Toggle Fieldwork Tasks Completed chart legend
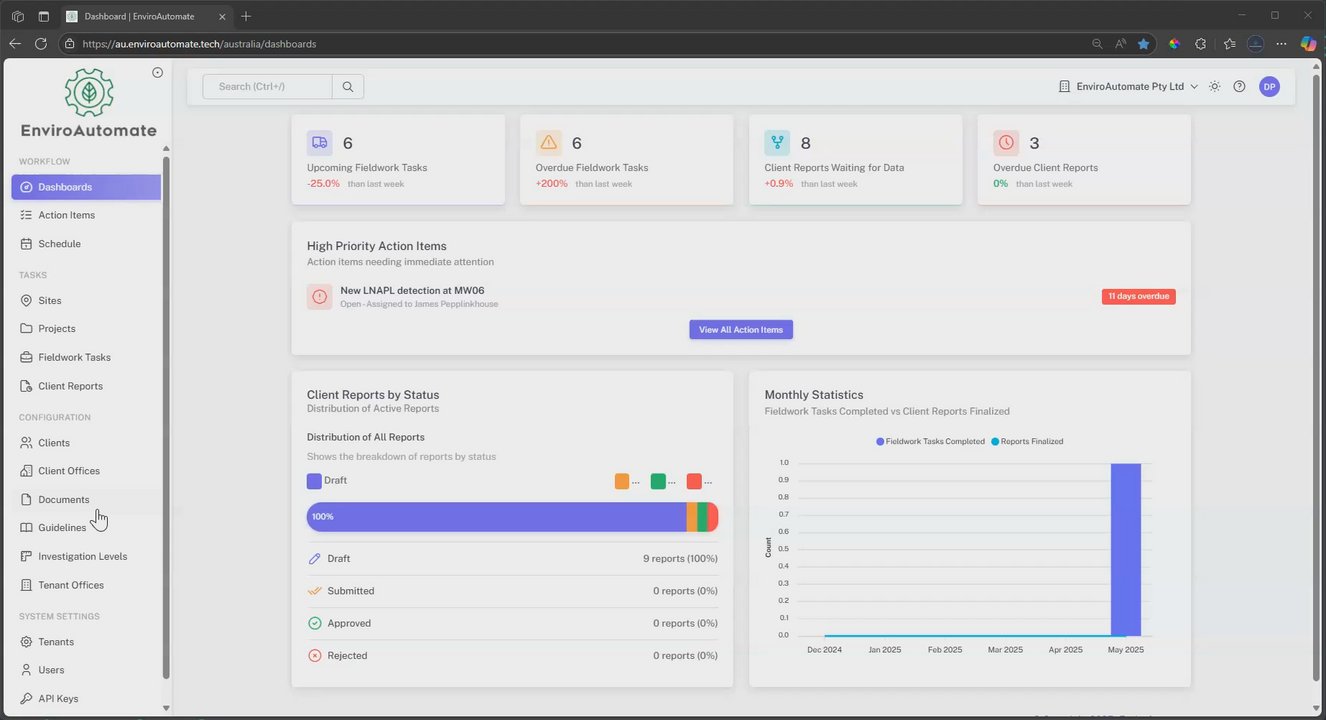The image size is (1326, 720). 930,441
